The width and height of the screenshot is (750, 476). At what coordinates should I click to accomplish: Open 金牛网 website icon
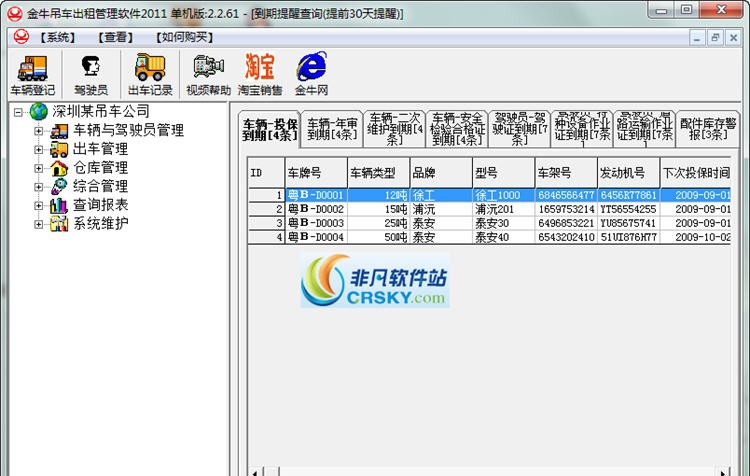pos(311,75)
